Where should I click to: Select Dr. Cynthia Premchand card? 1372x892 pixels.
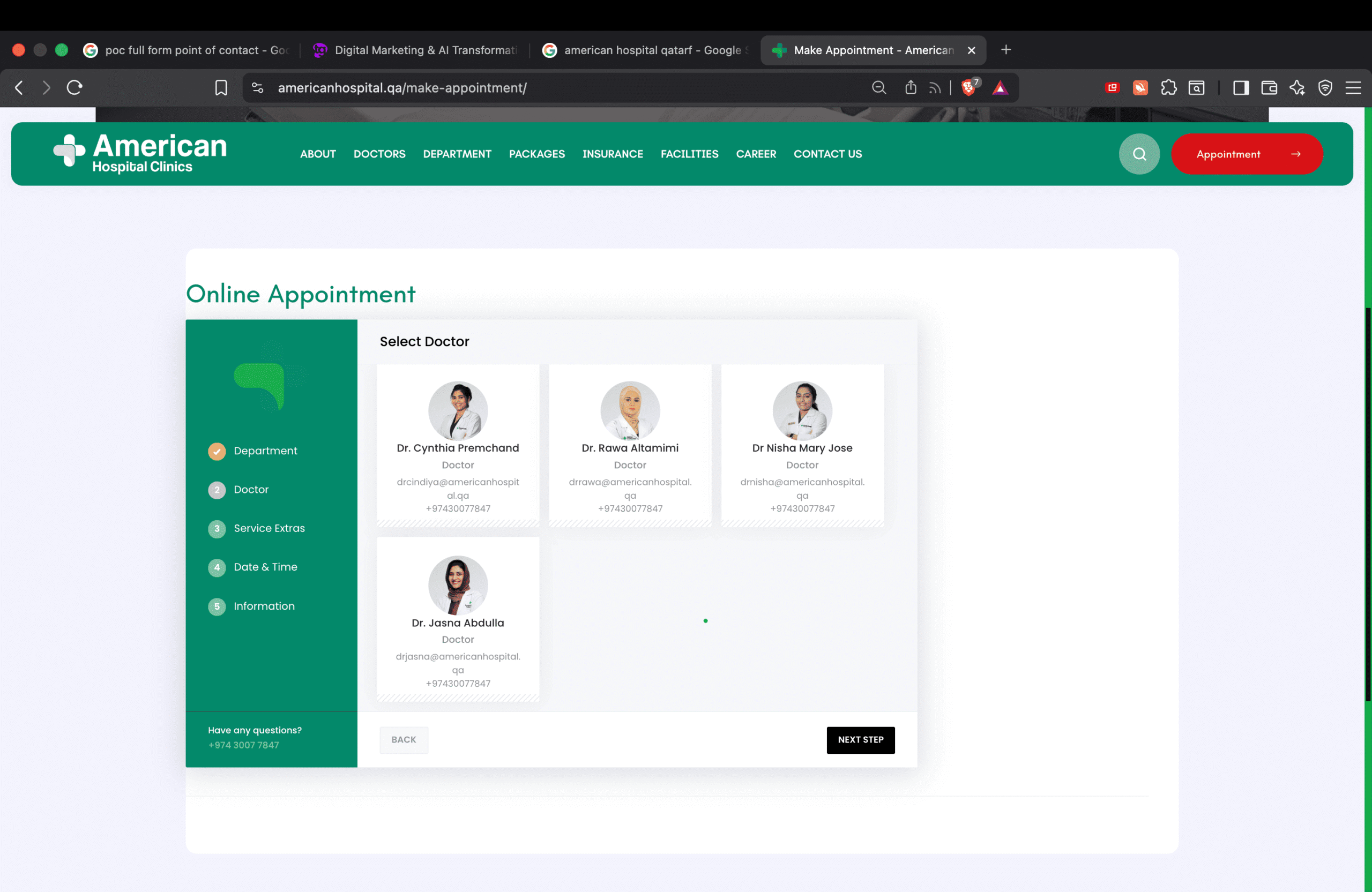click(x=458, y=445)
